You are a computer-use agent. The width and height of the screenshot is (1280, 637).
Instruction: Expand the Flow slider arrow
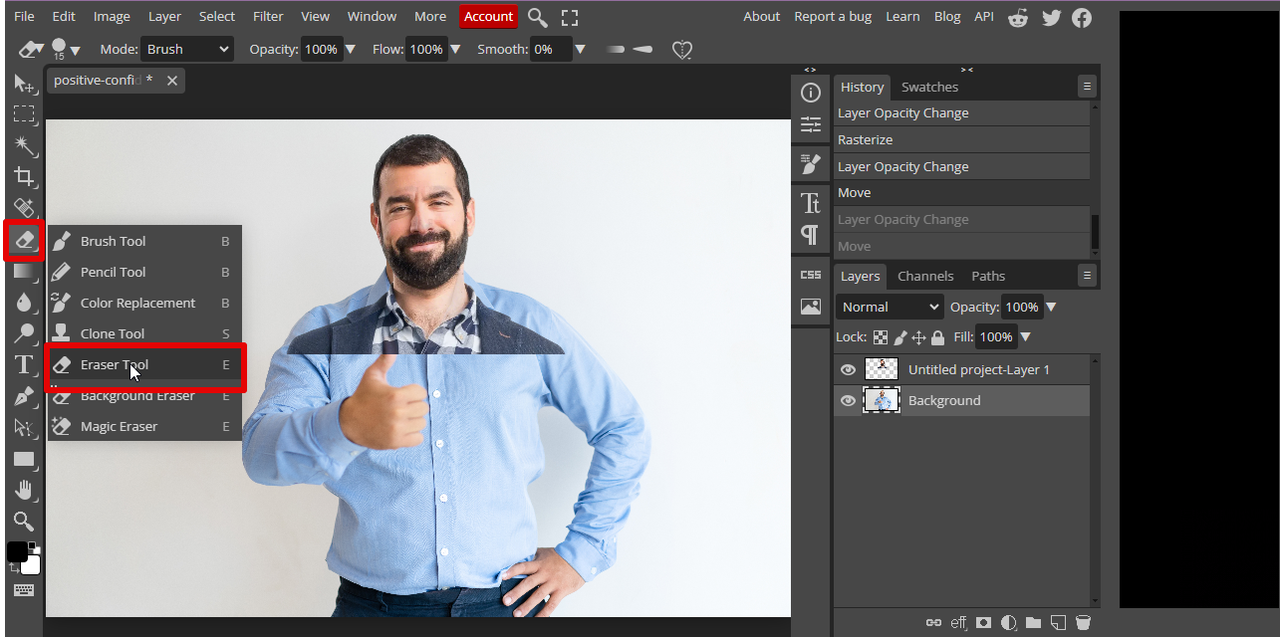[x=455, y=49]
